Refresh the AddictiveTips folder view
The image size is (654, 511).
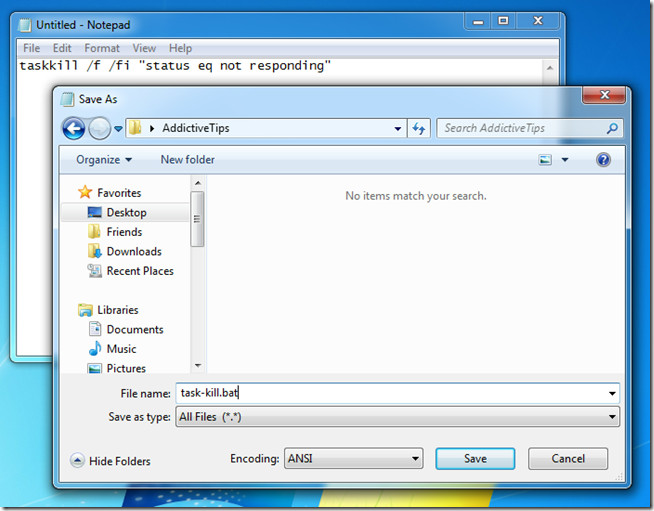coord(419,128)
